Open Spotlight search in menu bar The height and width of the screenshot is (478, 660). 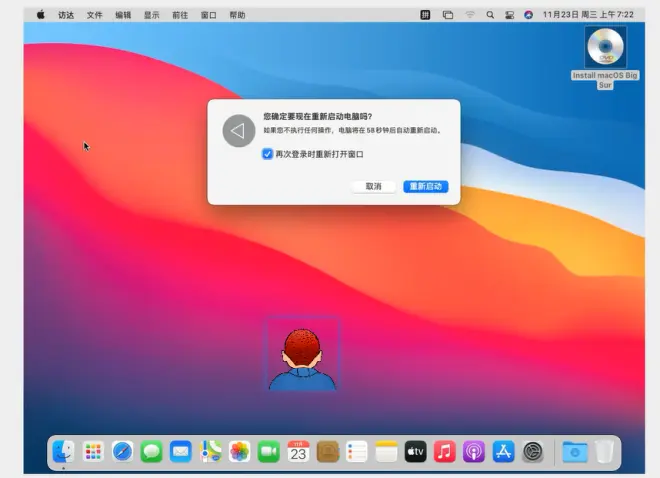[x=490, y=15]
